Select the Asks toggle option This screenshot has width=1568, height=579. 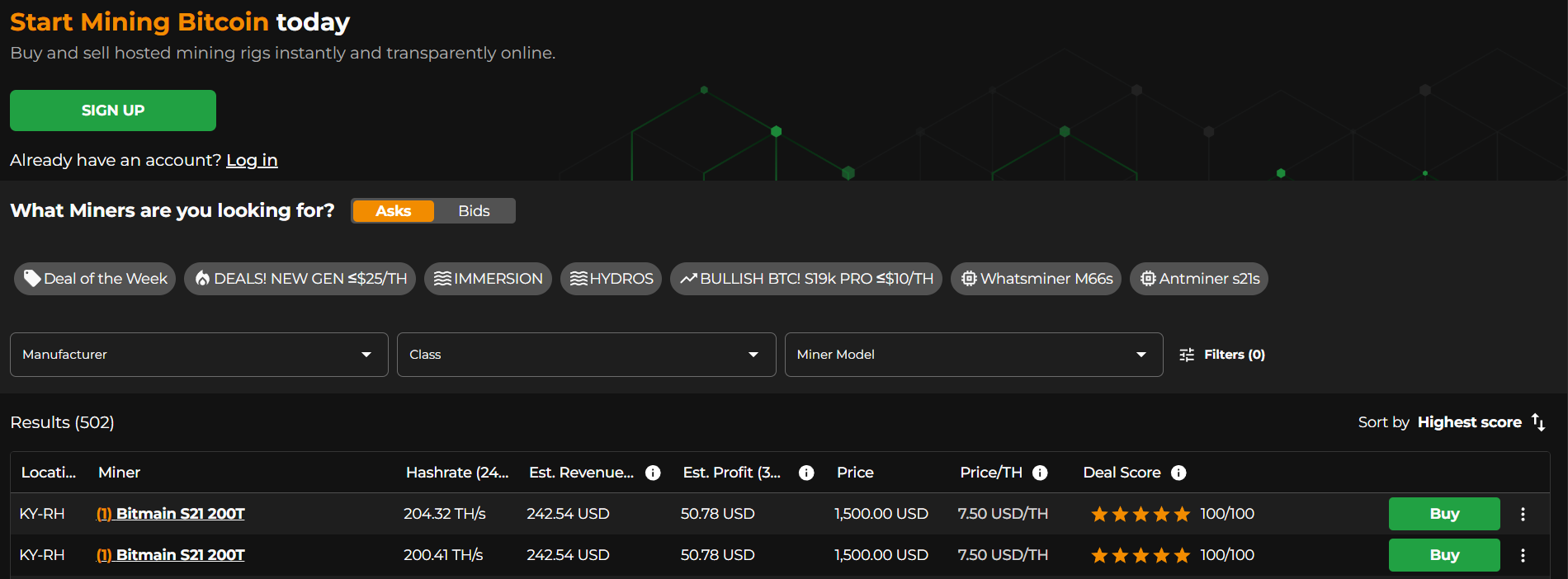coord(393,211)
